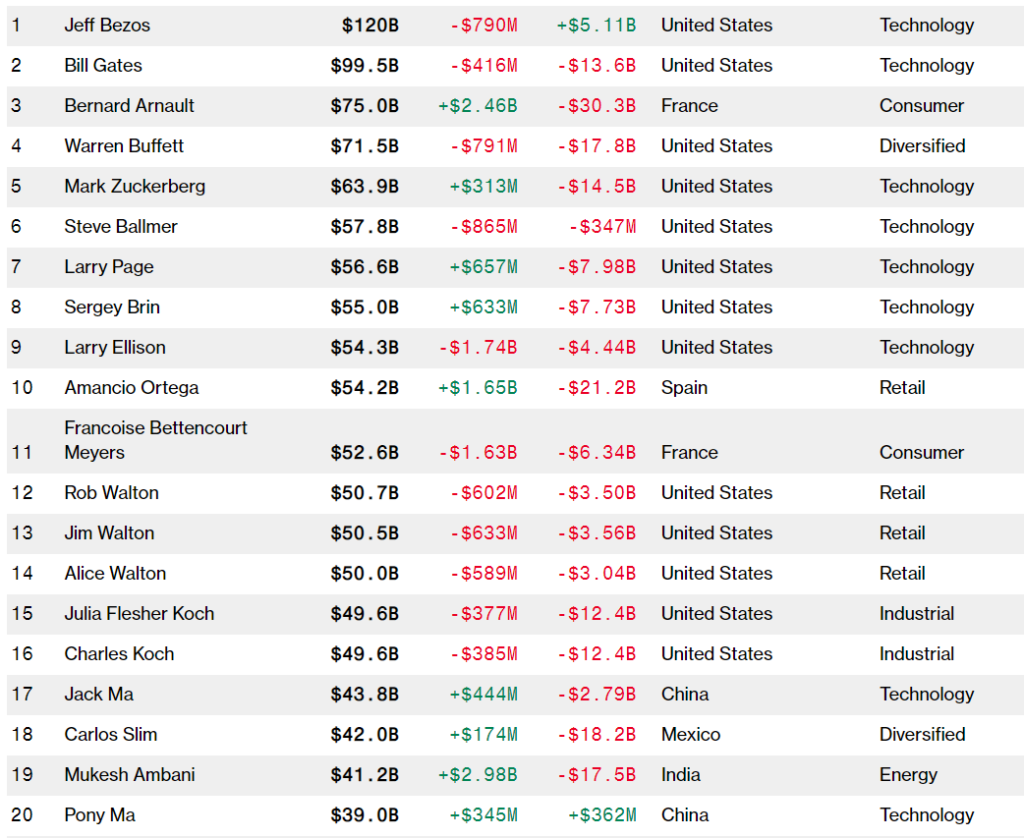Click on Jack Ma's name
The height and width of the screenshot is (838, 1024).
(x=98, y=694)
